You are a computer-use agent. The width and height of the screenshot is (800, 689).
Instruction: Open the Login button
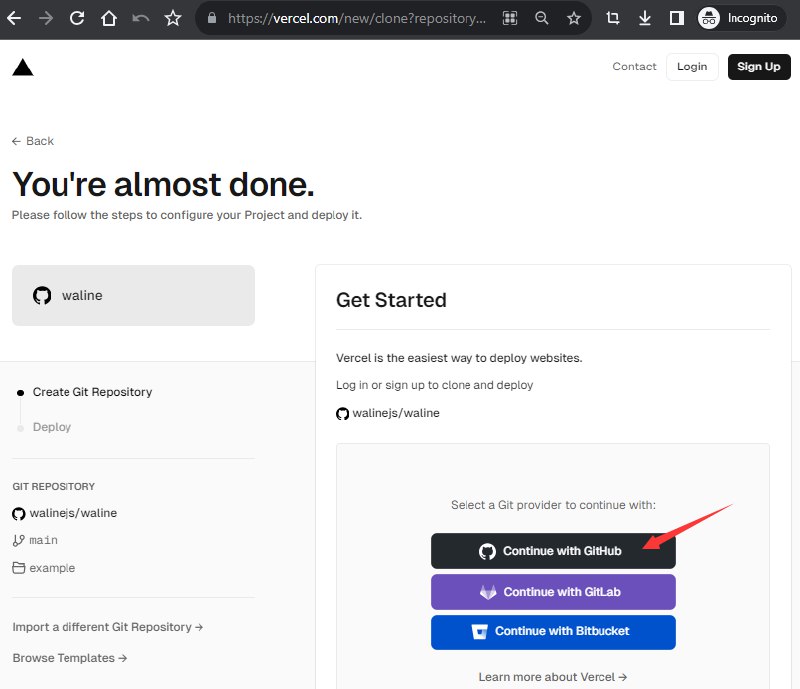coord(692,67)
